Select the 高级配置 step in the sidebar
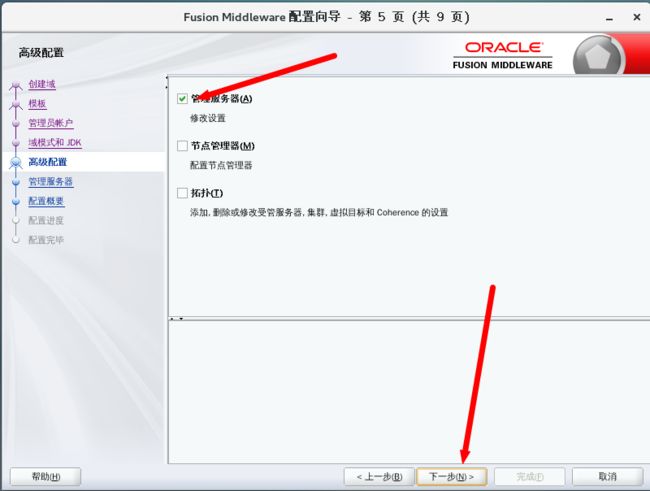The height and width of the screenshot is (491, 650). tap(48, 162)
